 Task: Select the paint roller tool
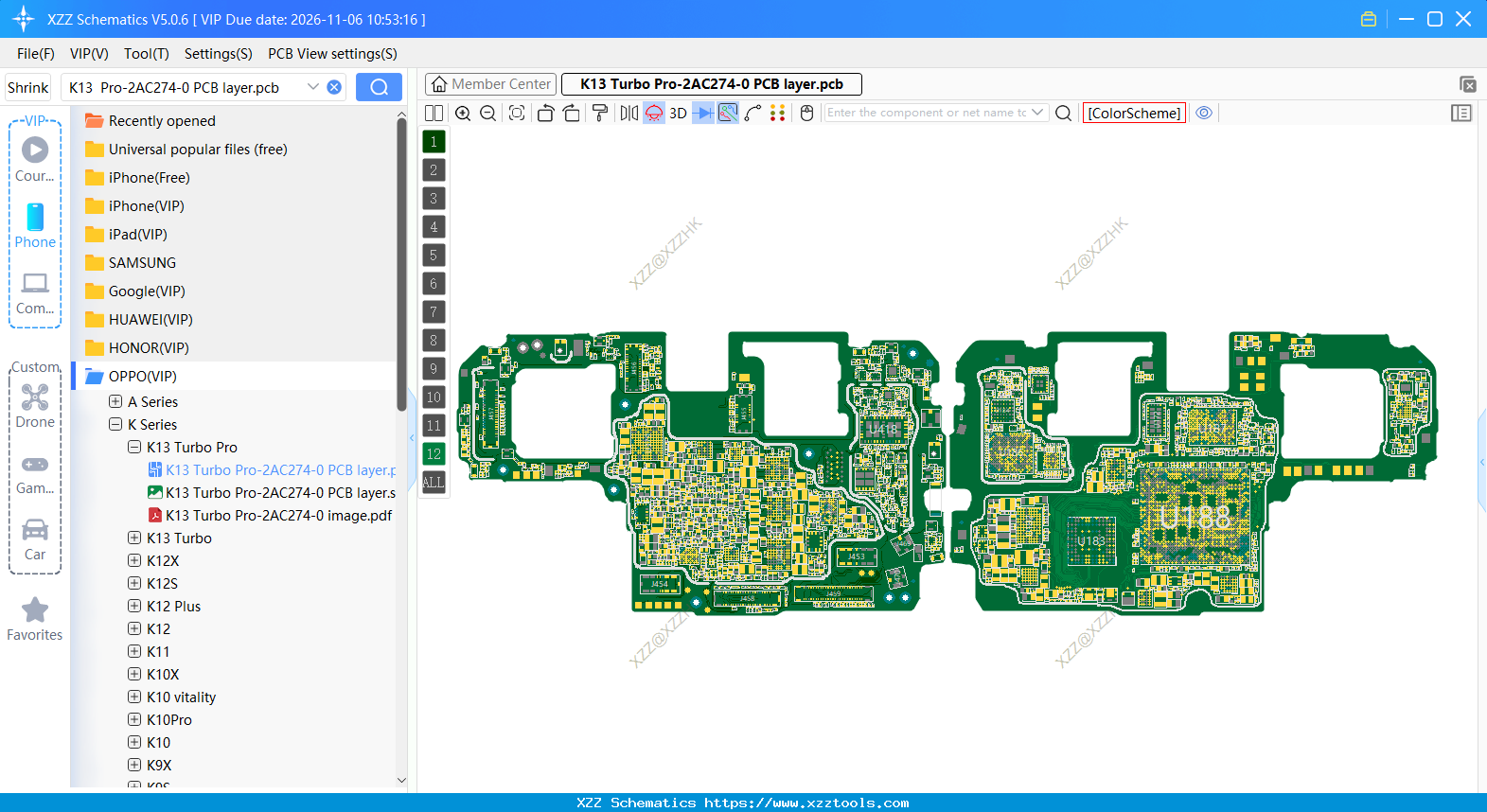(x=600, y=113)
